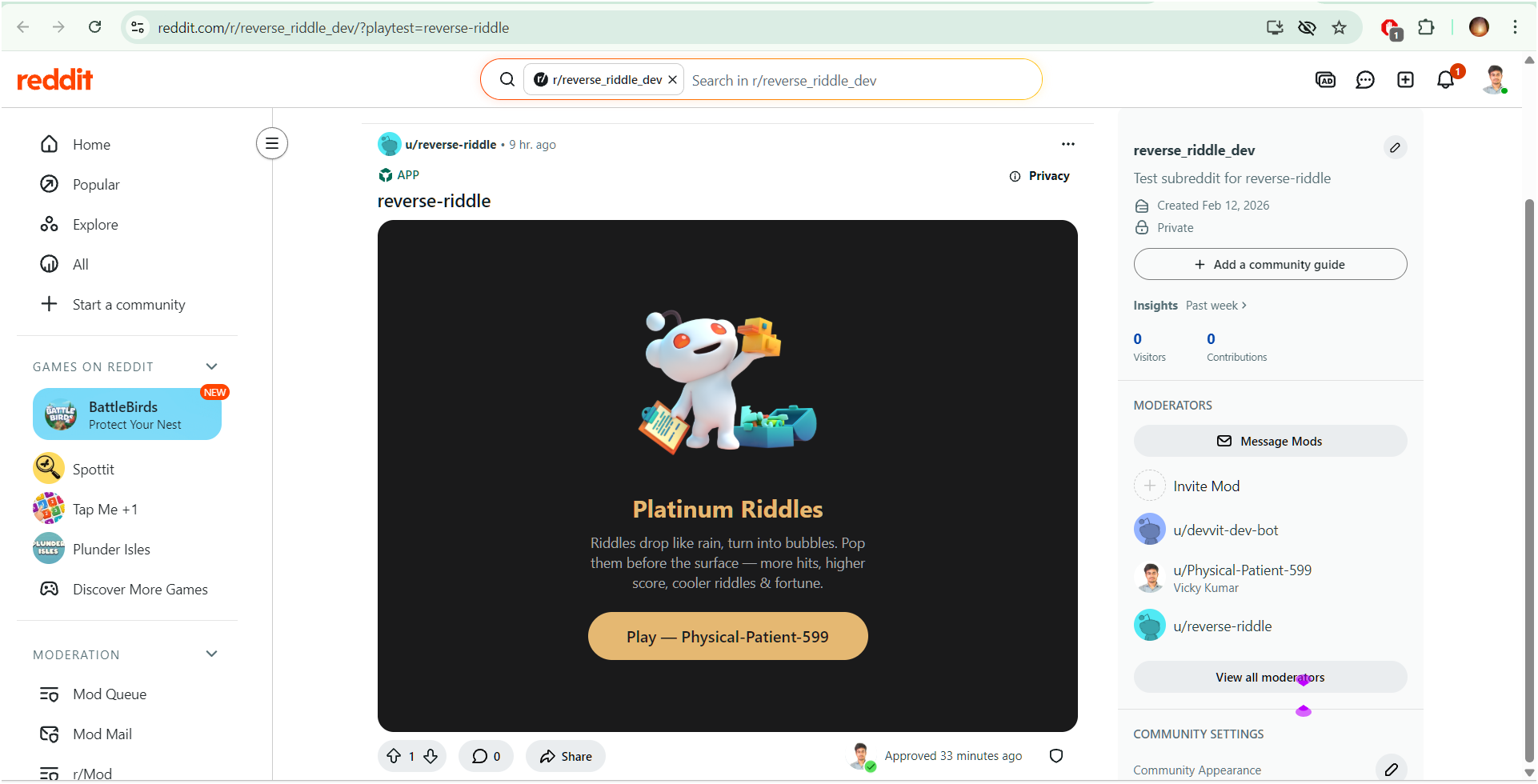The width and height of the screenshot is (1538, 784).
Task: Collapse the Moderation section
Action: (211, 654)
